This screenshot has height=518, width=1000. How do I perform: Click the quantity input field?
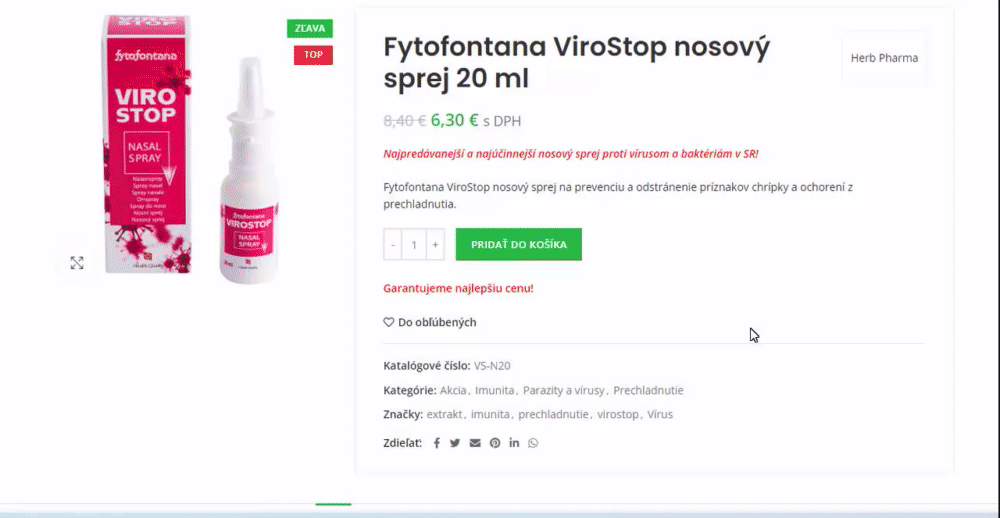click(414, 244)
